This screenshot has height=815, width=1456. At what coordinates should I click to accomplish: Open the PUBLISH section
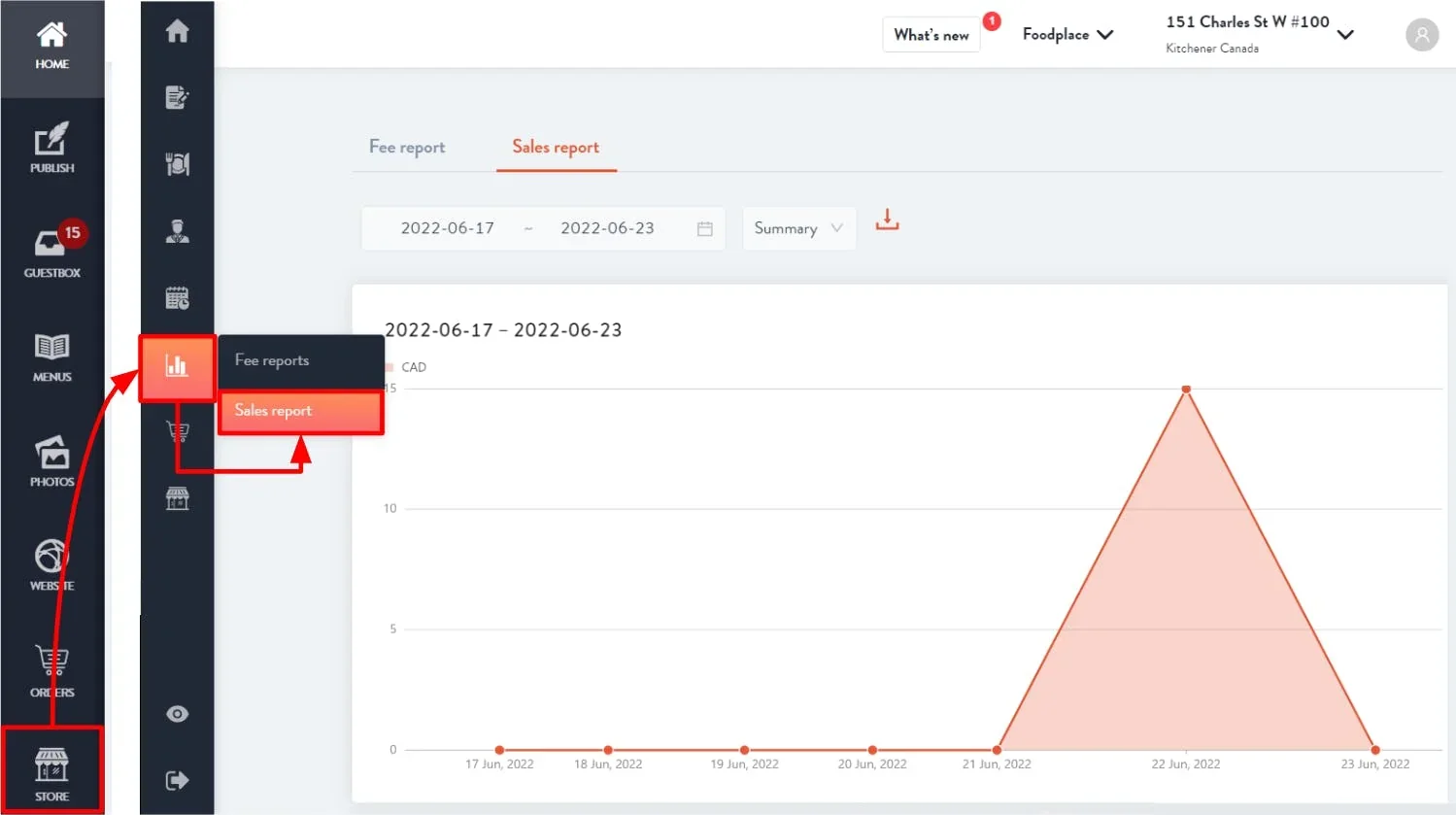point(52,149)
